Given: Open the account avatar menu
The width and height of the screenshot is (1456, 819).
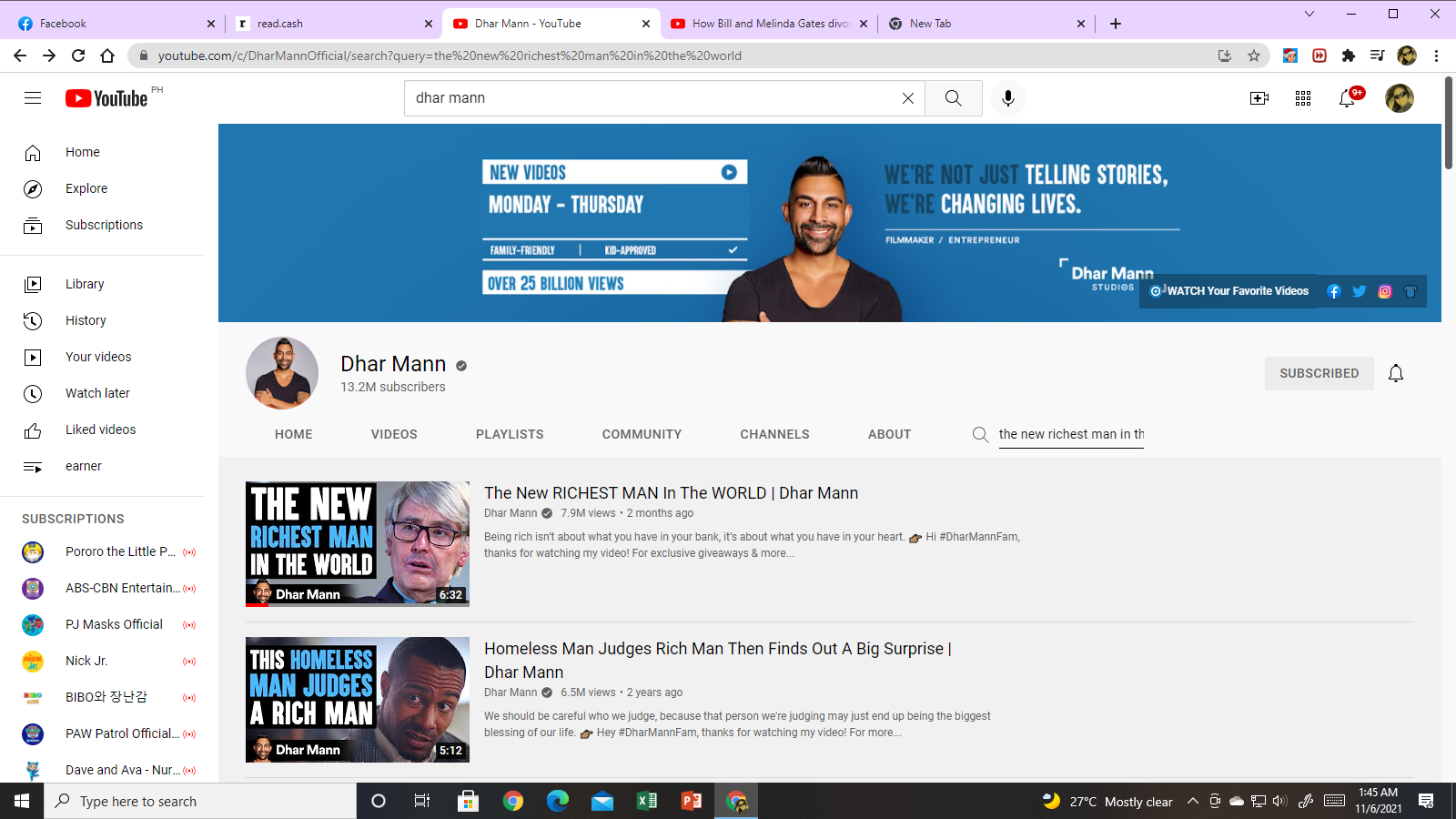Looking at the screenshot, I should pos(1400,98).
